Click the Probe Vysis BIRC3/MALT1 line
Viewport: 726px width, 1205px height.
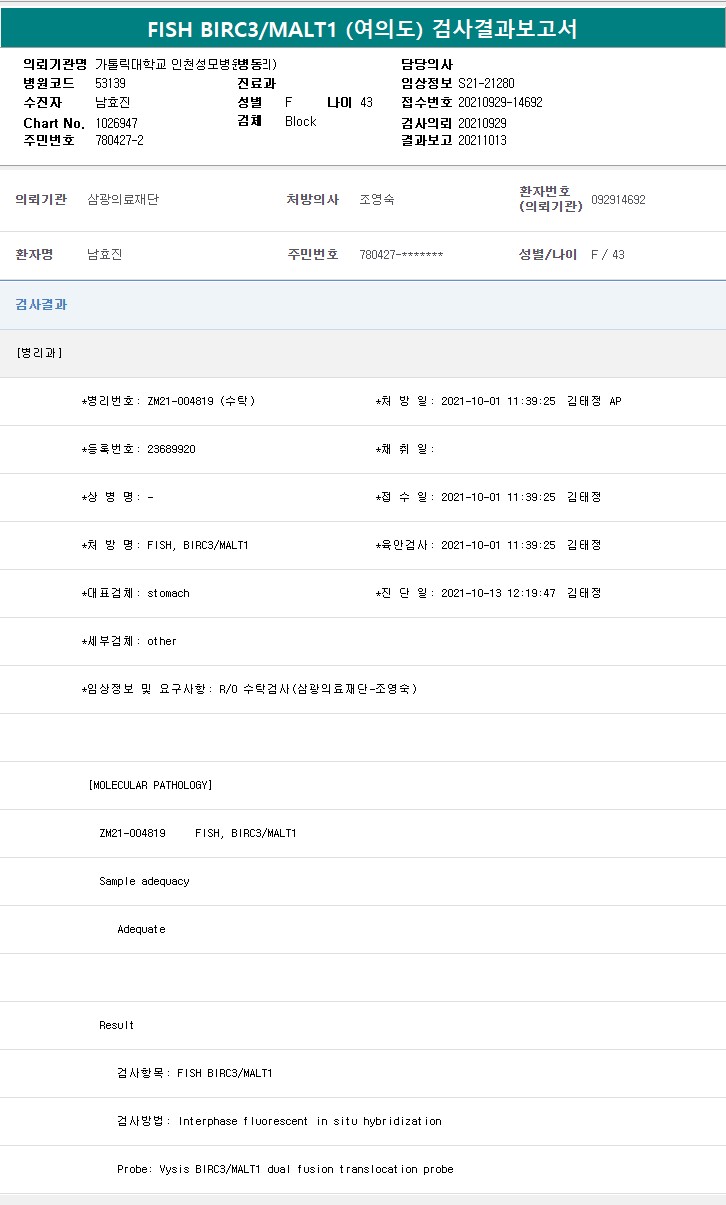coord(285,1169)
